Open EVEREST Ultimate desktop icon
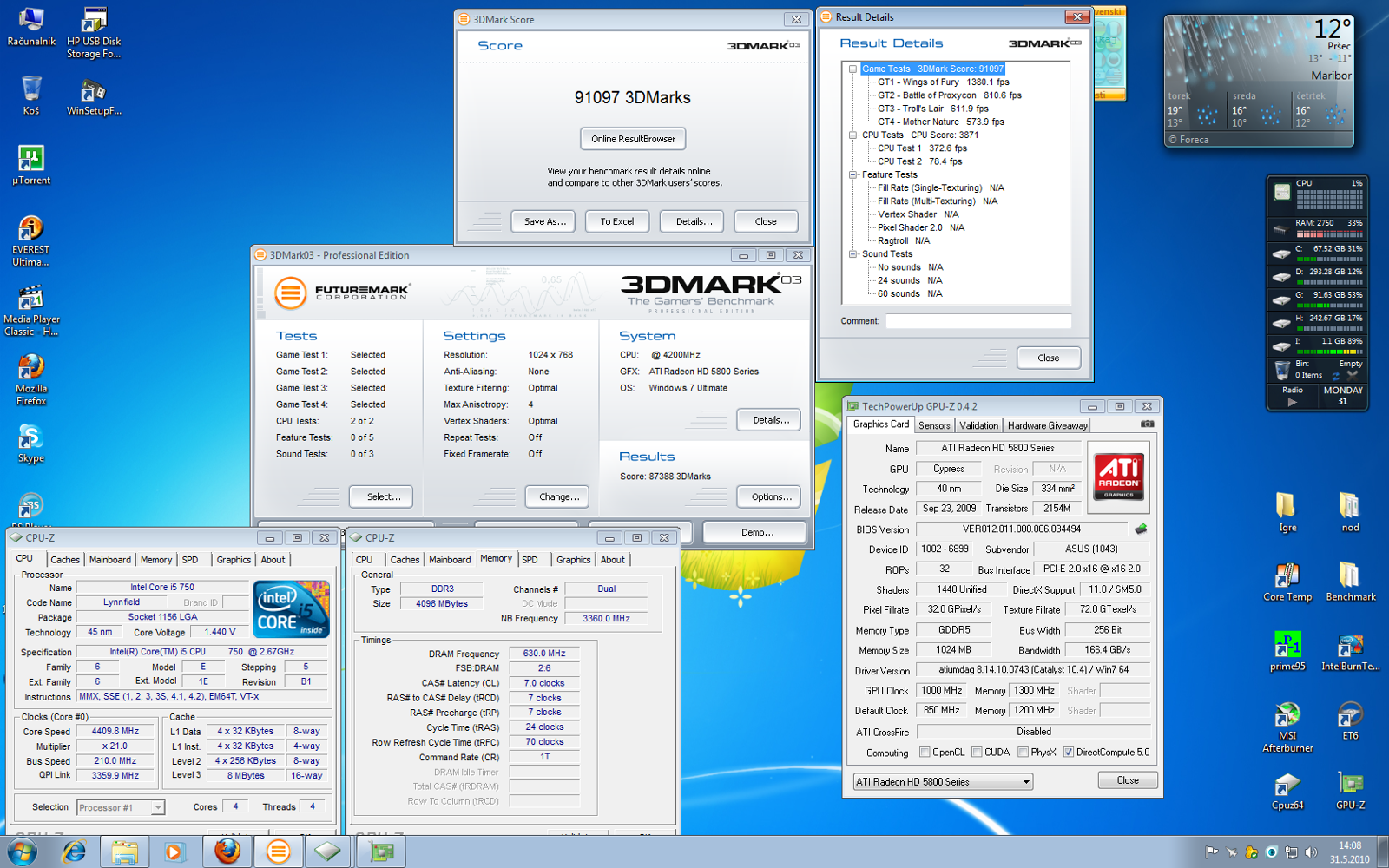 pyautogui.click(x=31, y=240)
